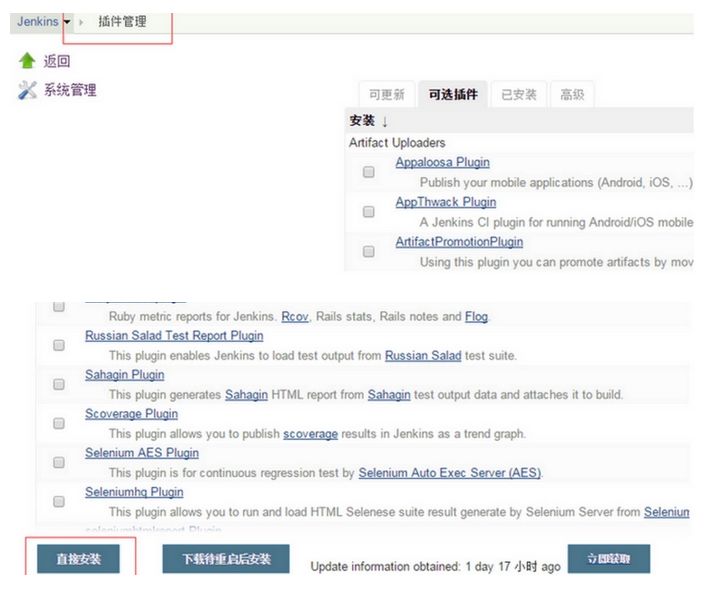Viewport: 709px width, 589px height.
Task: Open the Appaloosa Plugin link
Action: click(x=442, y=162)
